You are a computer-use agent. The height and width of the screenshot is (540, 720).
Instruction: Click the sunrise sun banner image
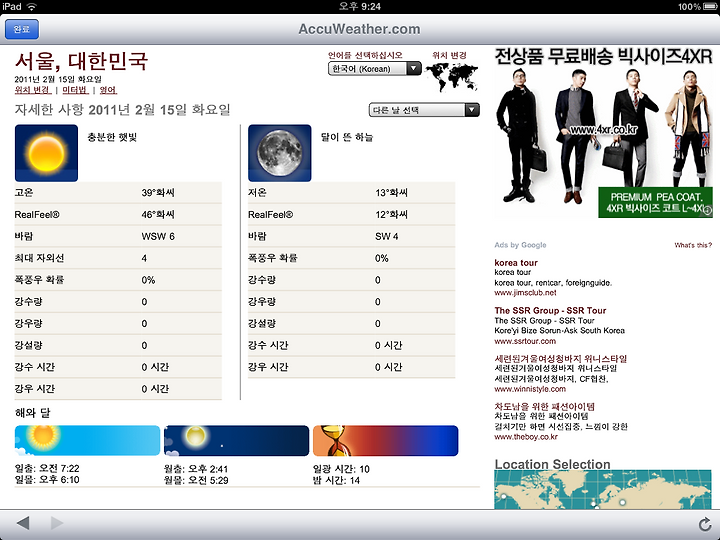click(87, 440)
